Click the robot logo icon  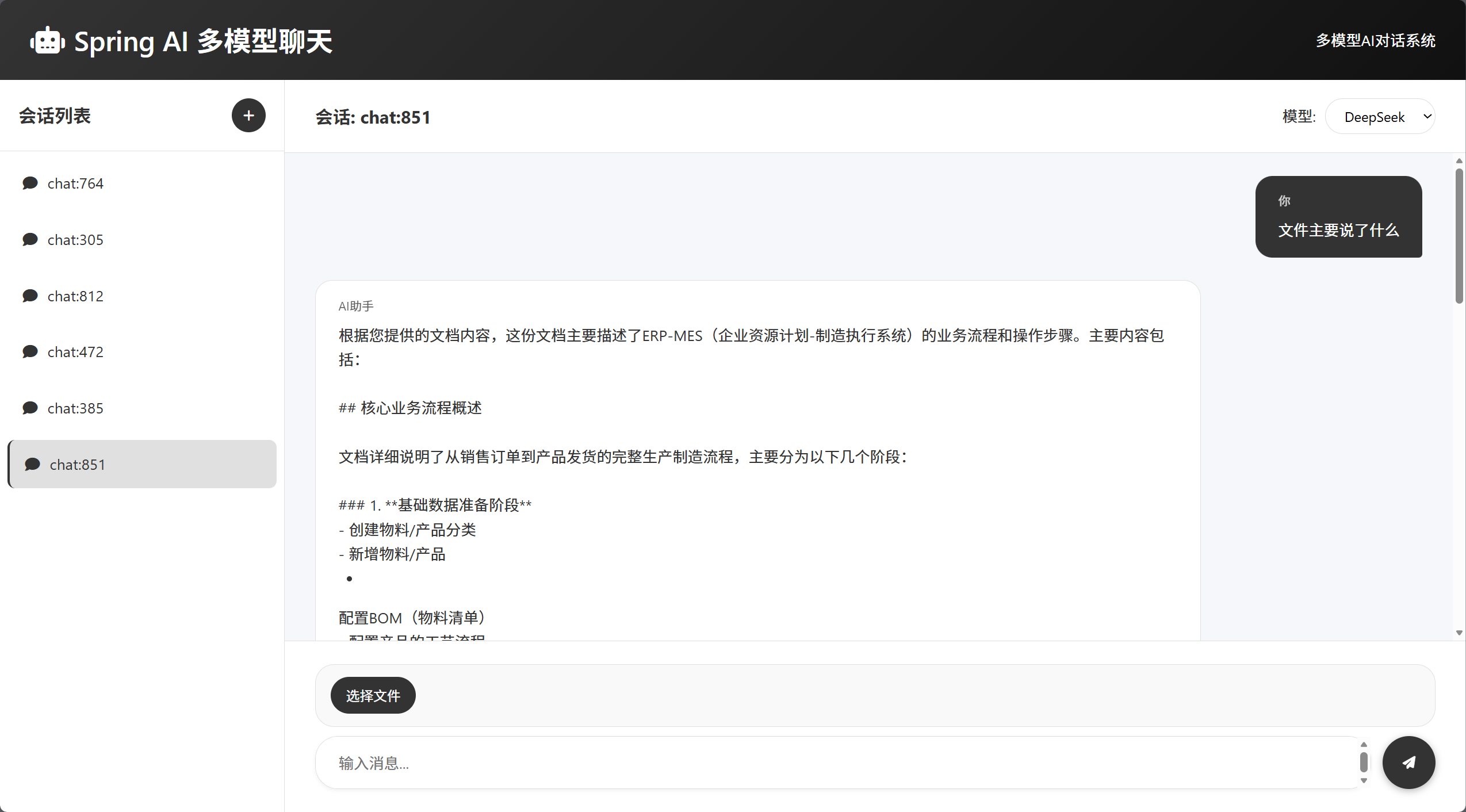point(47,40)
